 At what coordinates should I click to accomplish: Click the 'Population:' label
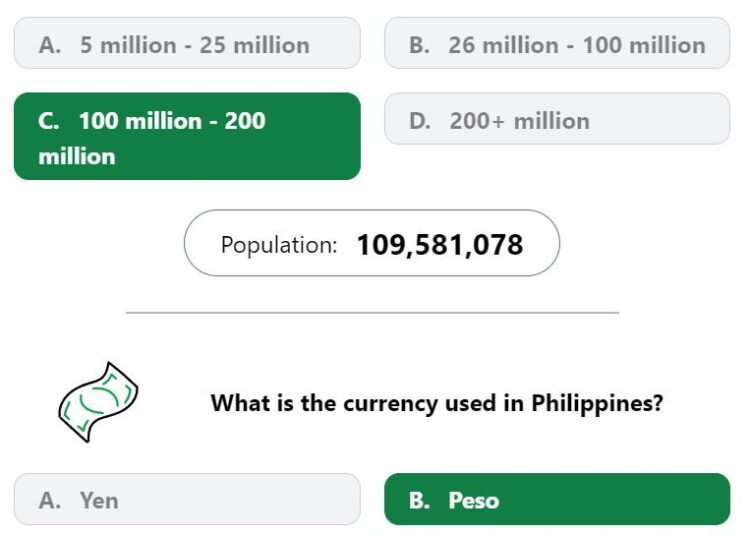279,245
